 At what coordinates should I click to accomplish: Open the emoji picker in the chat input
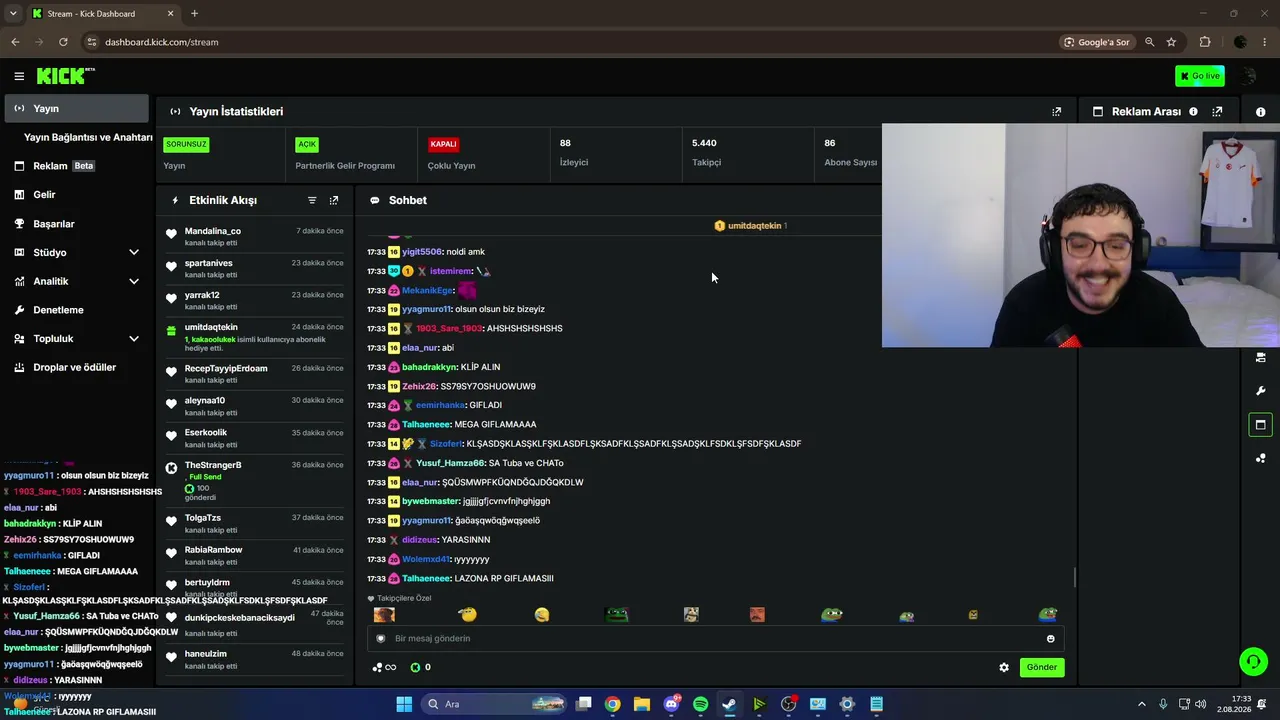click(x=1050, y=638)
